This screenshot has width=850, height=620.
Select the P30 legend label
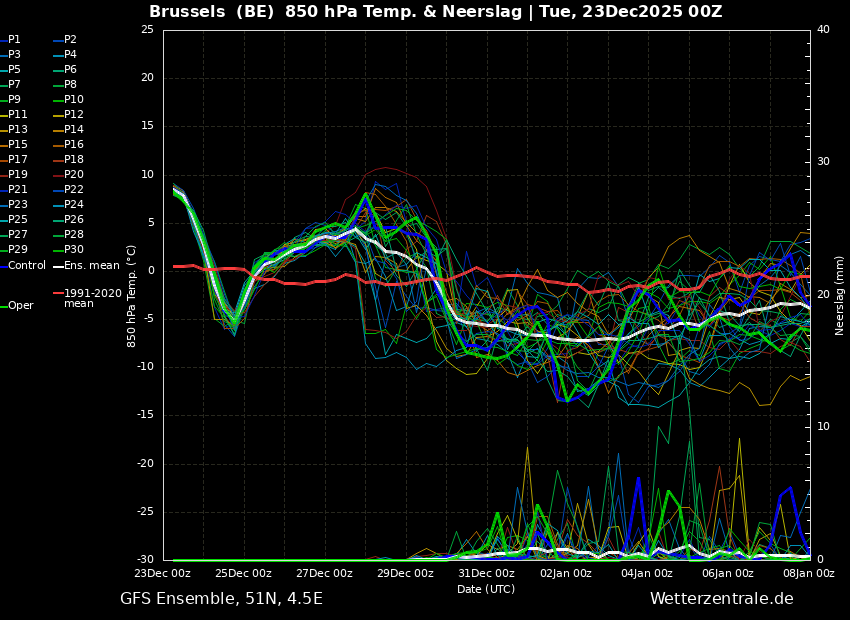(74, 250)
